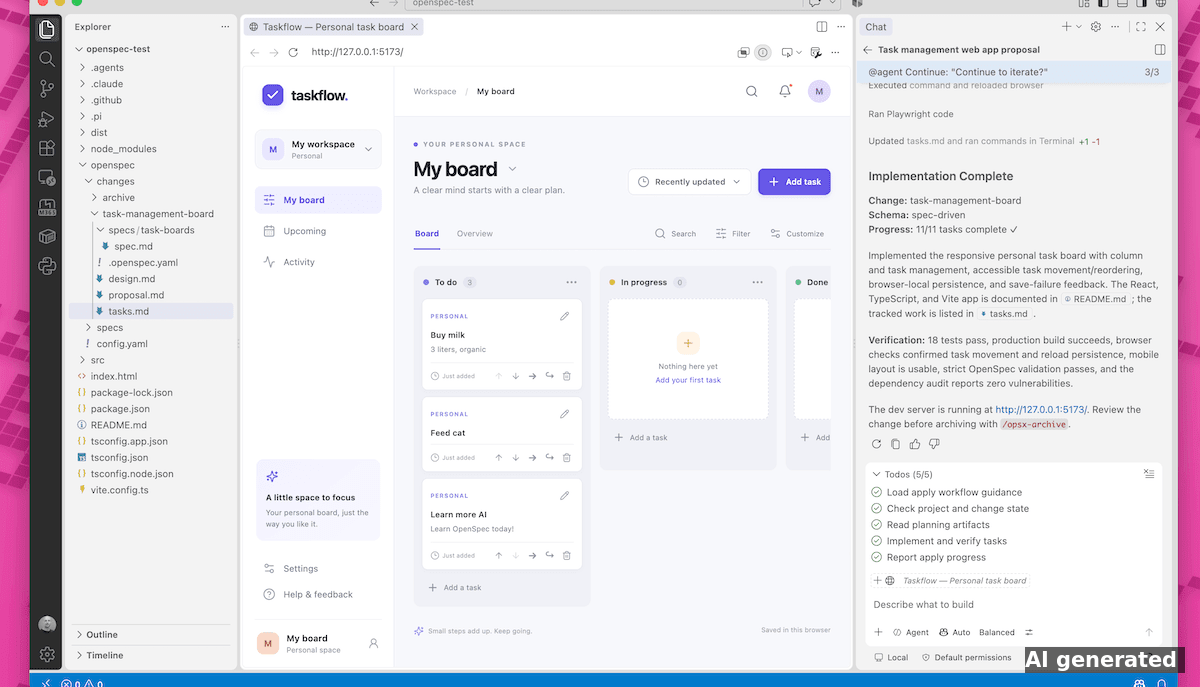Open the My board title dropdown chevron
This screenshot has width=1200, height=687.
tap(513, 169)
